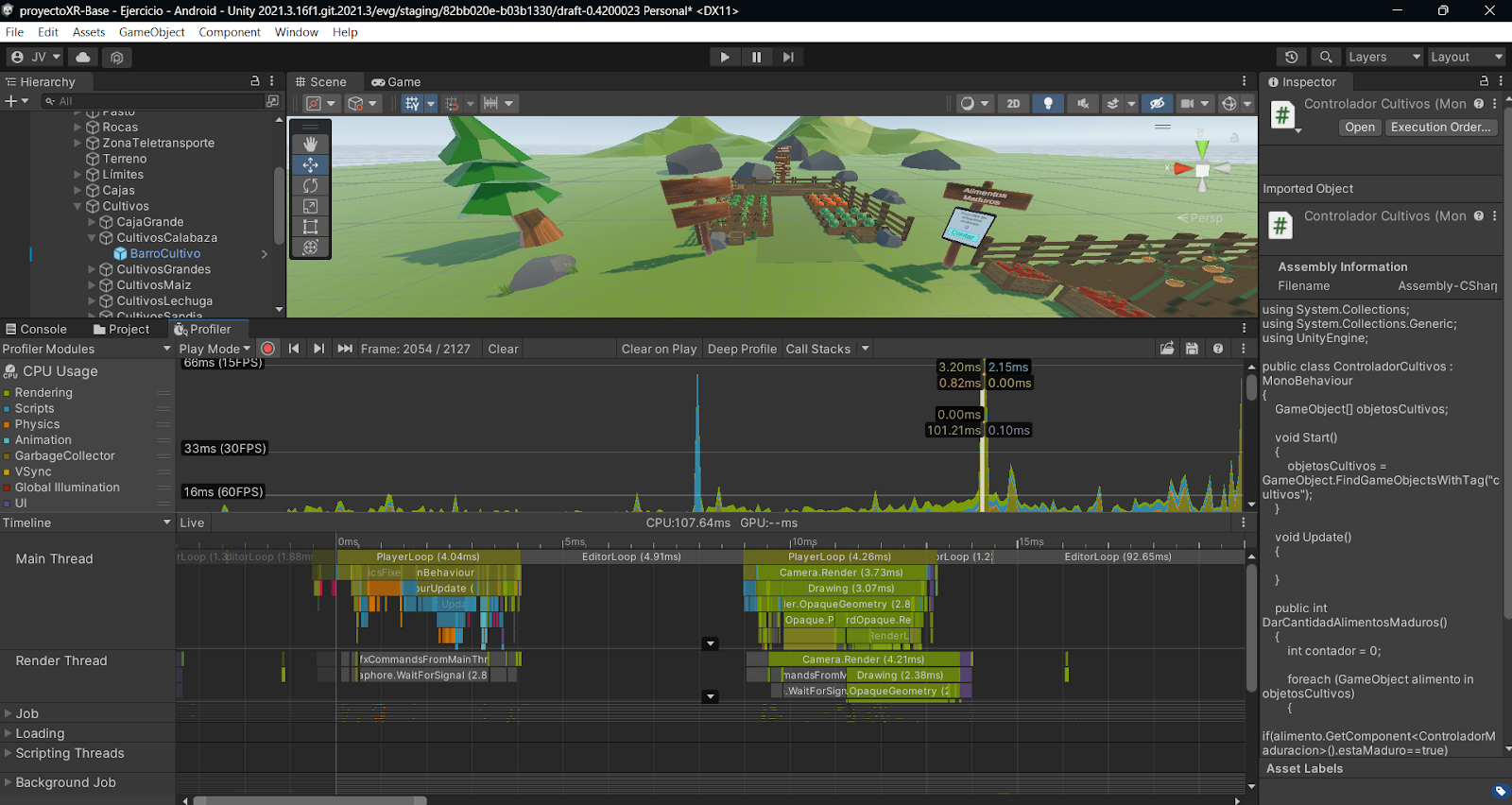1512x805 pixels.
Task: Click the Execution Order button in Inspector
Action: 1440,128
